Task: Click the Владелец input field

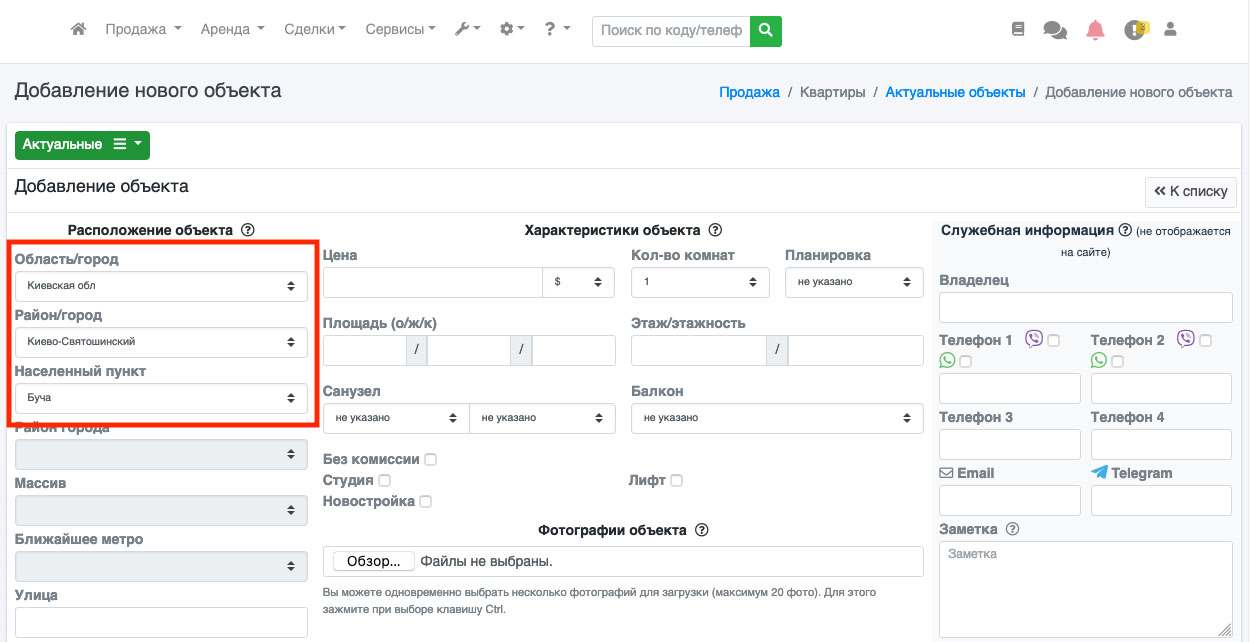Action: tap(1085, 307)
